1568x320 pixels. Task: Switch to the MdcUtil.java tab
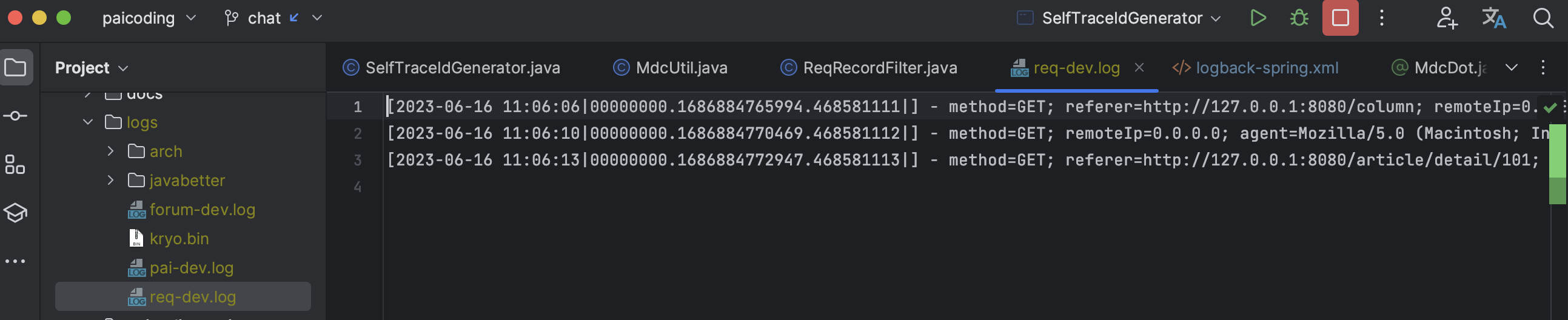[669, 67]
